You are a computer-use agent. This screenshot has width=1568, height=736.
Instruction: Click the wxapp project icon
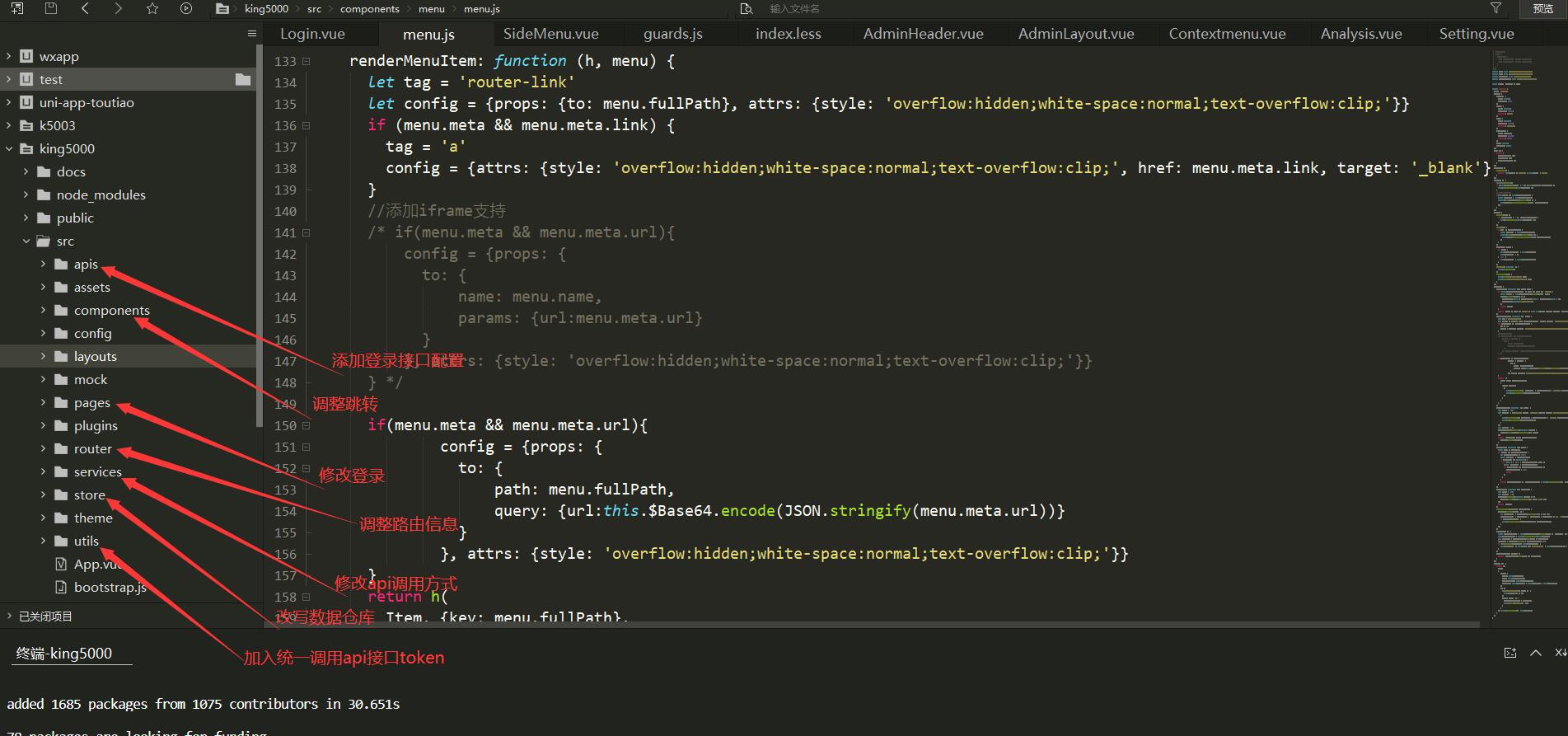tap(26, 56)
